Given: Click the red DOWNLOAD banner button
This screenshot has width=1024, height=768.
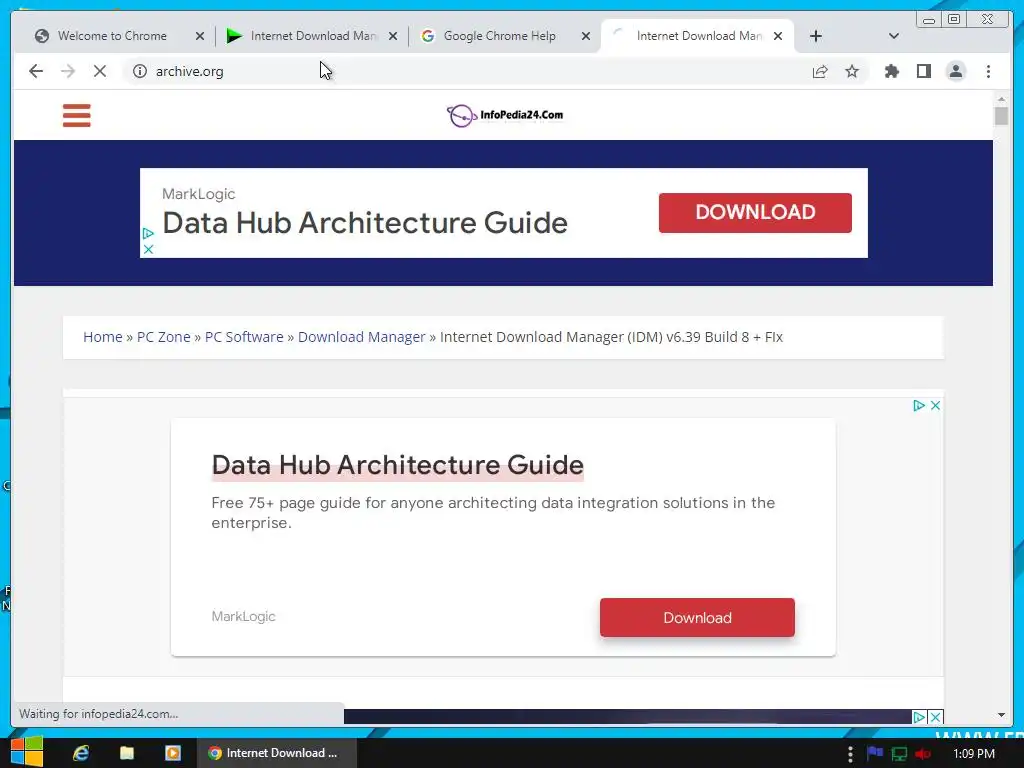Looking at the screenshot, I should (755, 212).
